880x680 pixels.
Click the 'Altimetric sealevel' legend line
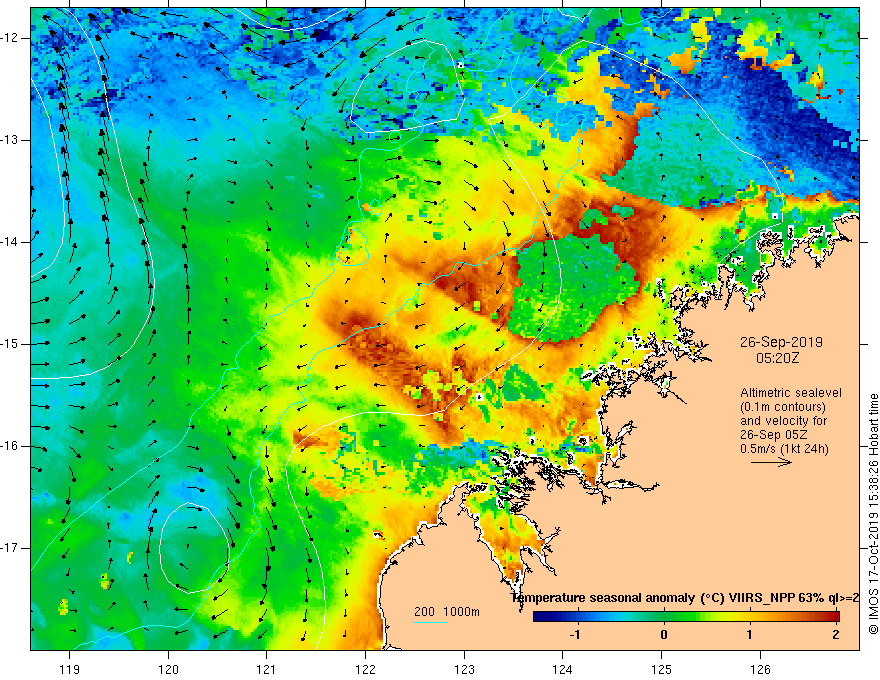(x=791, y=393)
